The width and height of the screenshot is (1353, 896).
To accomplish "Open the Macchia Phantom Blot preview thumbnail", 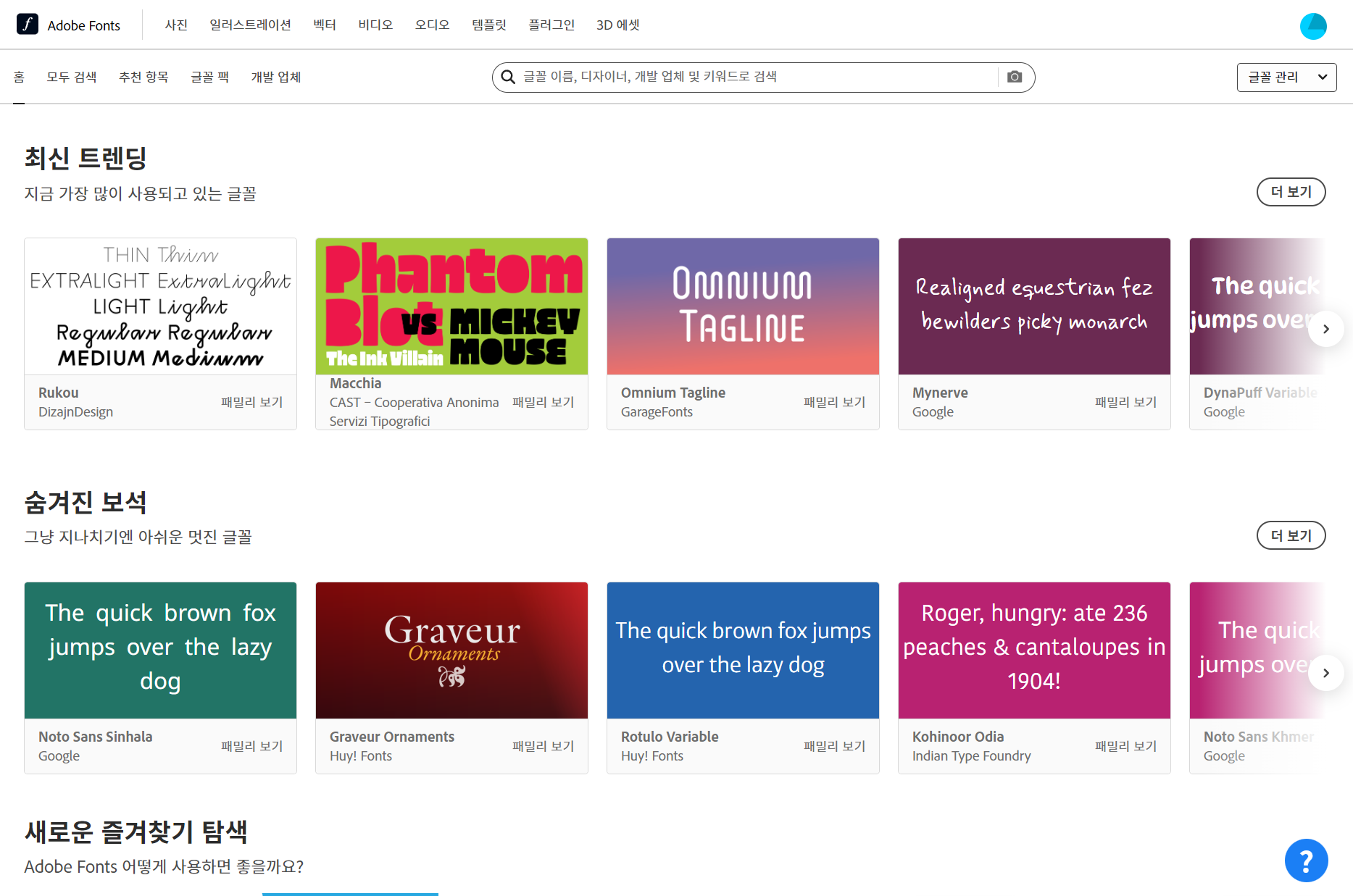I will coord(451,306).
